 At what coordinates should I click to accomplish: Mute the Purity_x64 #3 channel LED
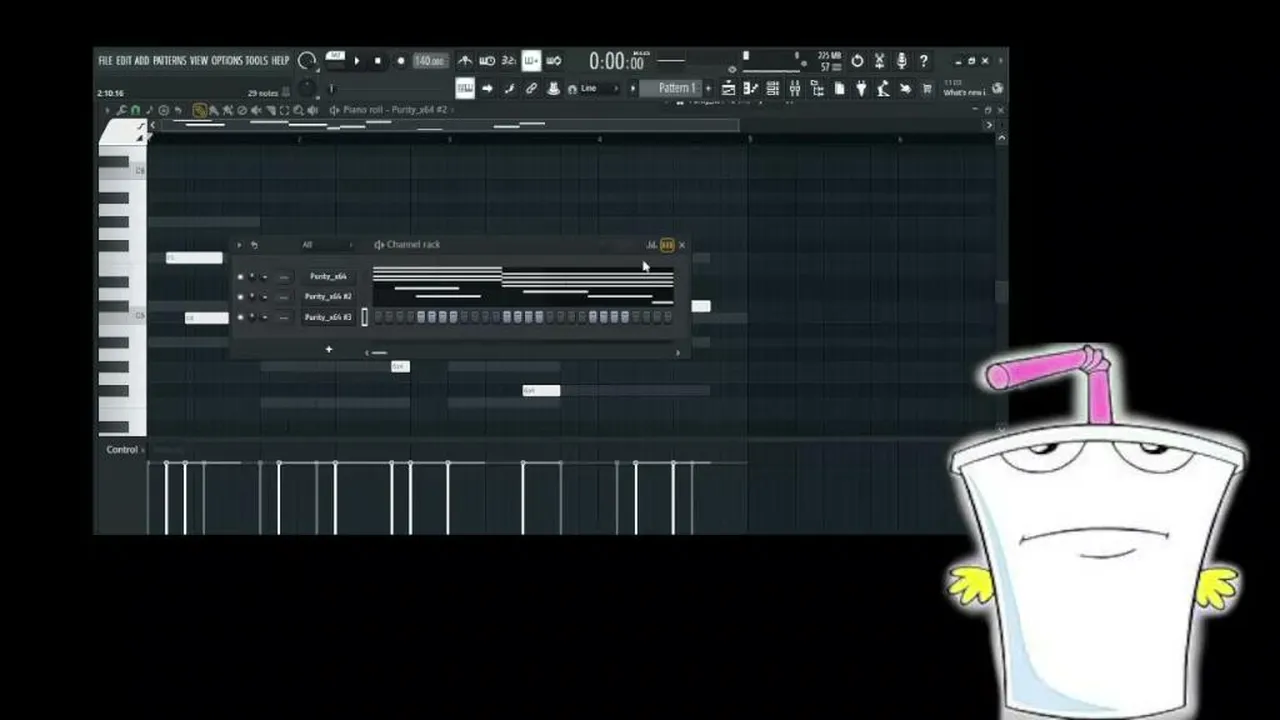pyautogui.click(x=240, y=317)
